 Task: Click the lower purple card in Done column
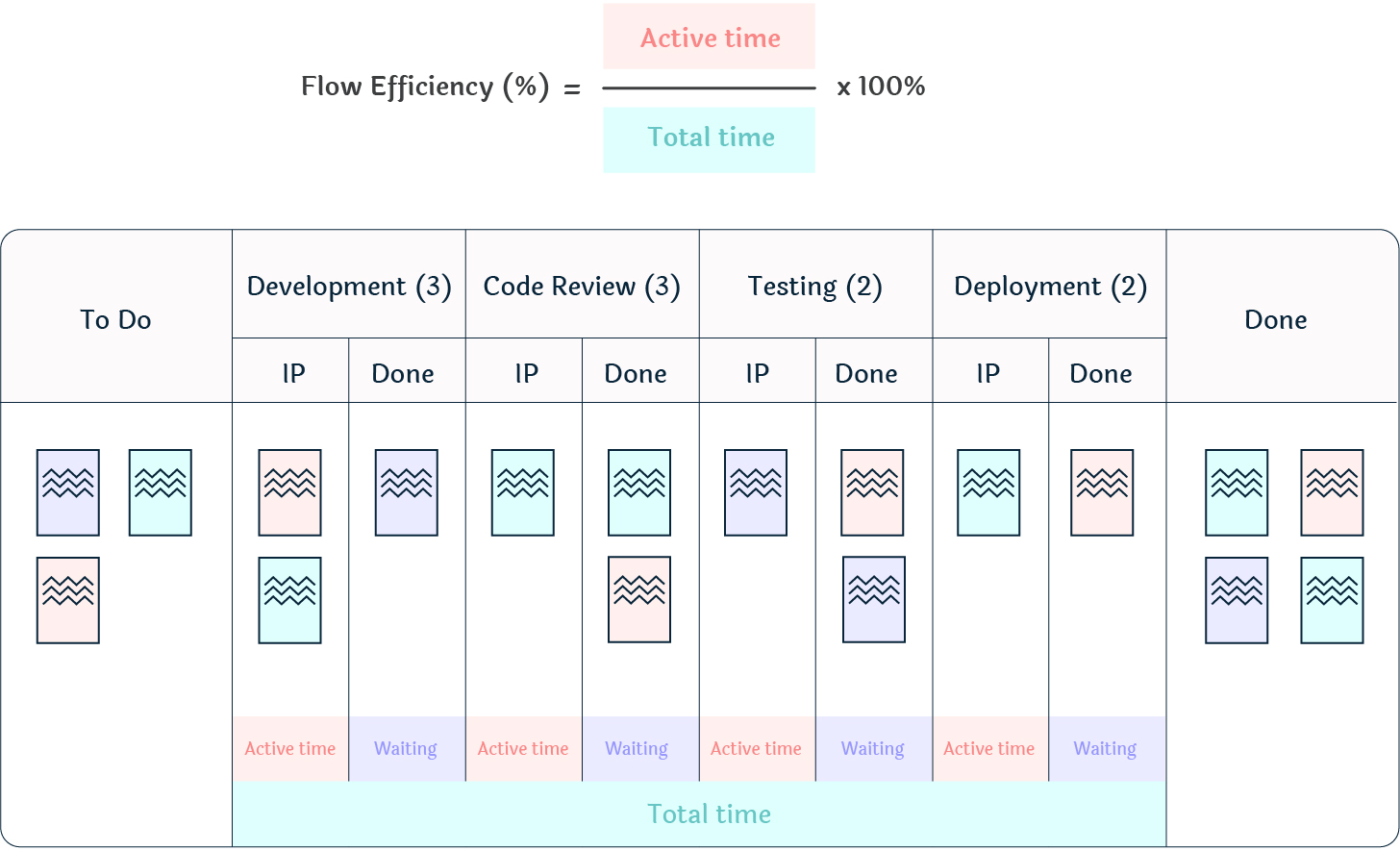1236,599
